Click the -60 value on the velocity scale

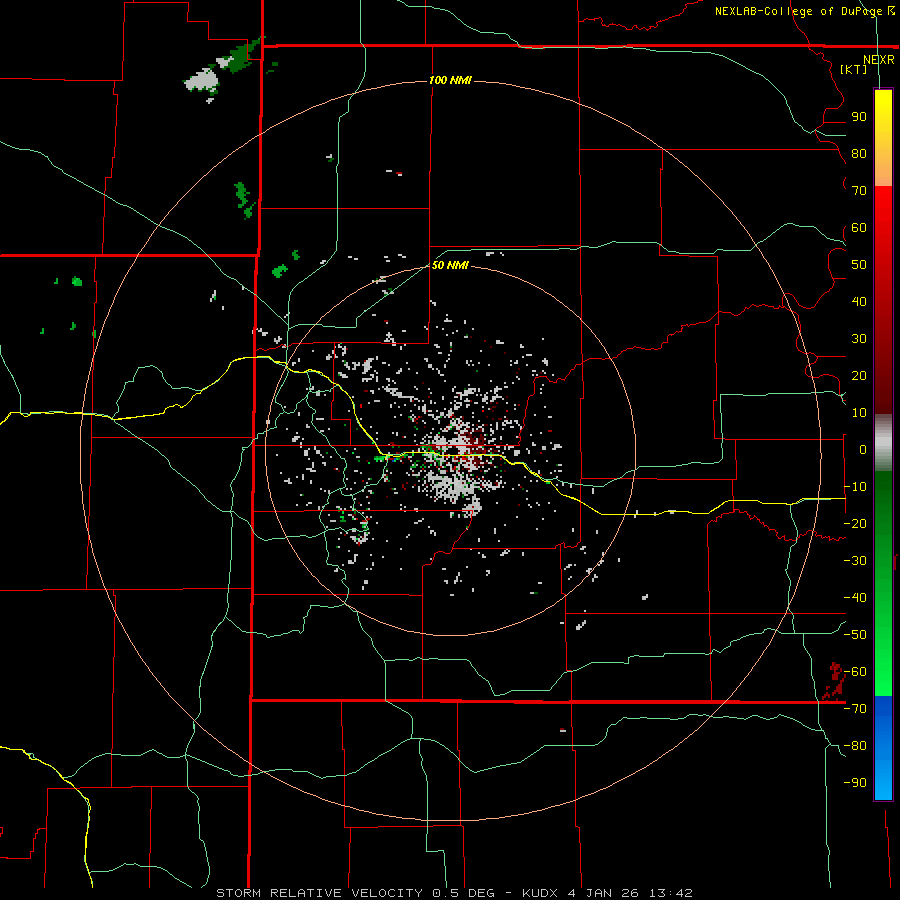coord(855,672)
